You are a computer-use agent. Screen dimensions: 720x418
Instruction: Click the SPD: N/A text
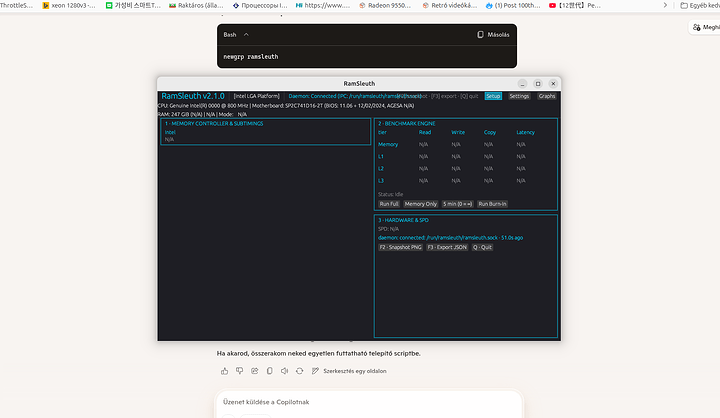[388, 229]
